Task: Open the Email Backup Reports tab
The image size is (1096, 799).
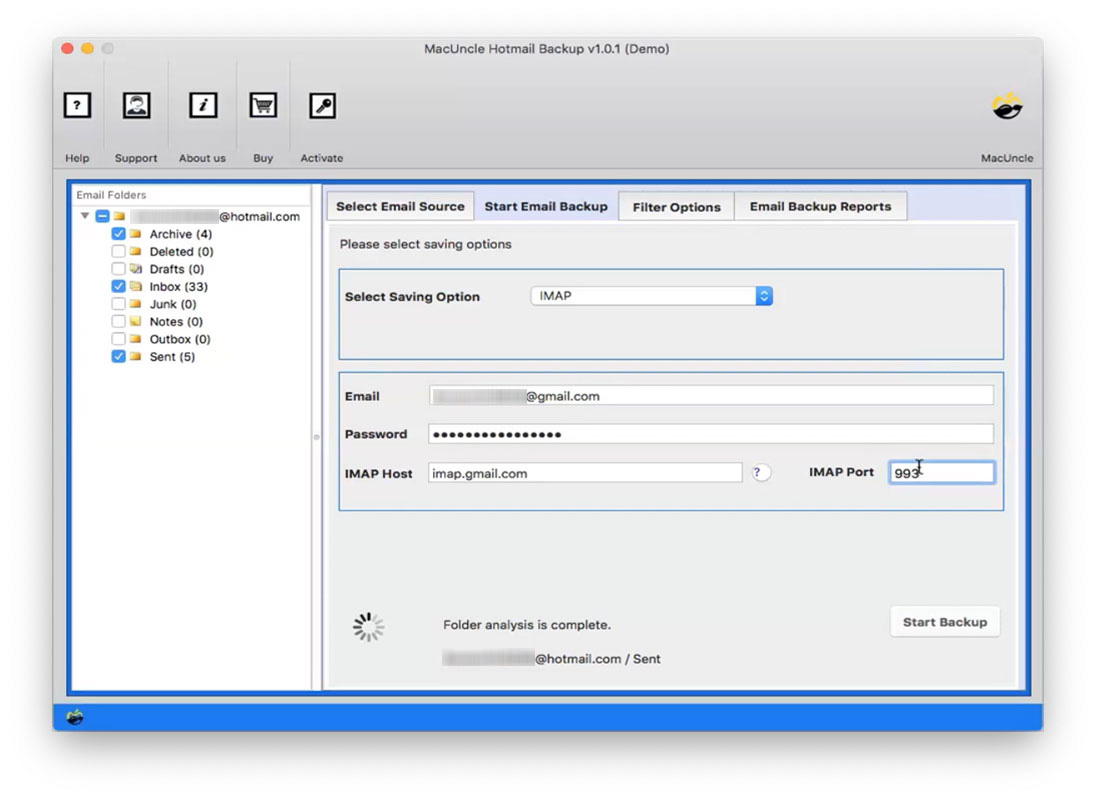Action: 821,206
